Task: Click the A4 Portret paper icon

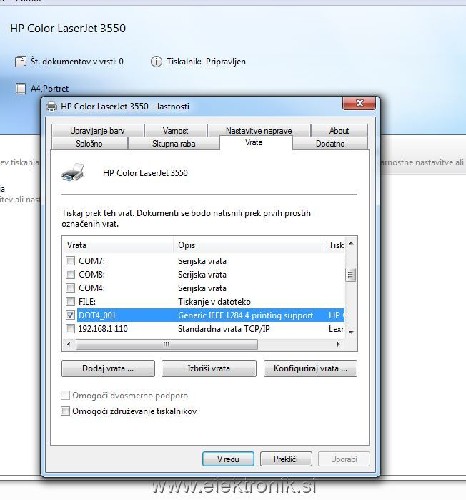Action: pyautogui.click(x=21, y=89)
